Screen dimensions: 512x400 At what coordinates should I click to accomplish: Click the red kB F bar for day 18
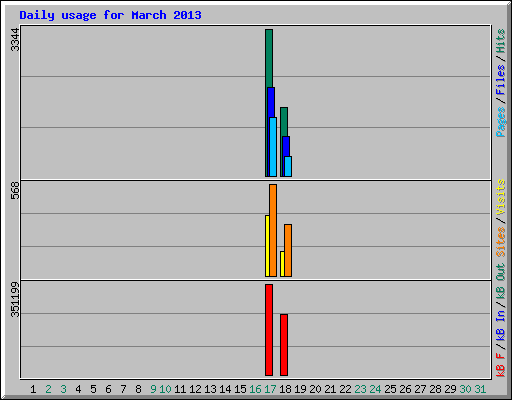[x=284, y=345]
